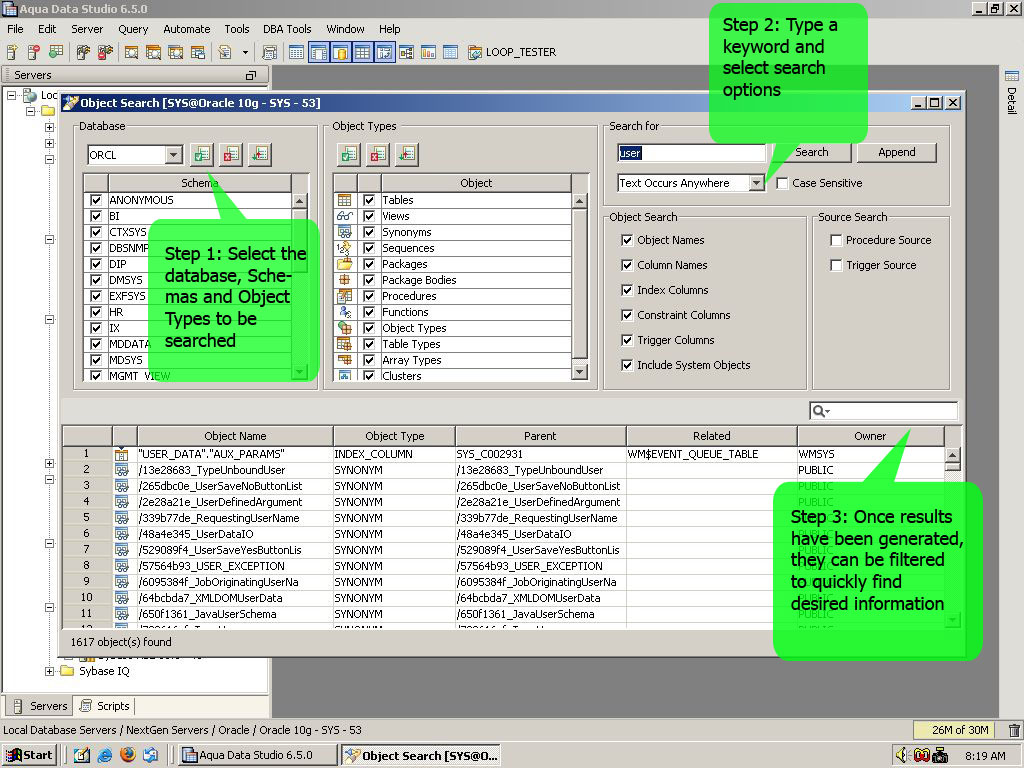
Task: Click the Internet Explorer icon in the taskbar
Action: pyautogui.click(x=104, y=755)
